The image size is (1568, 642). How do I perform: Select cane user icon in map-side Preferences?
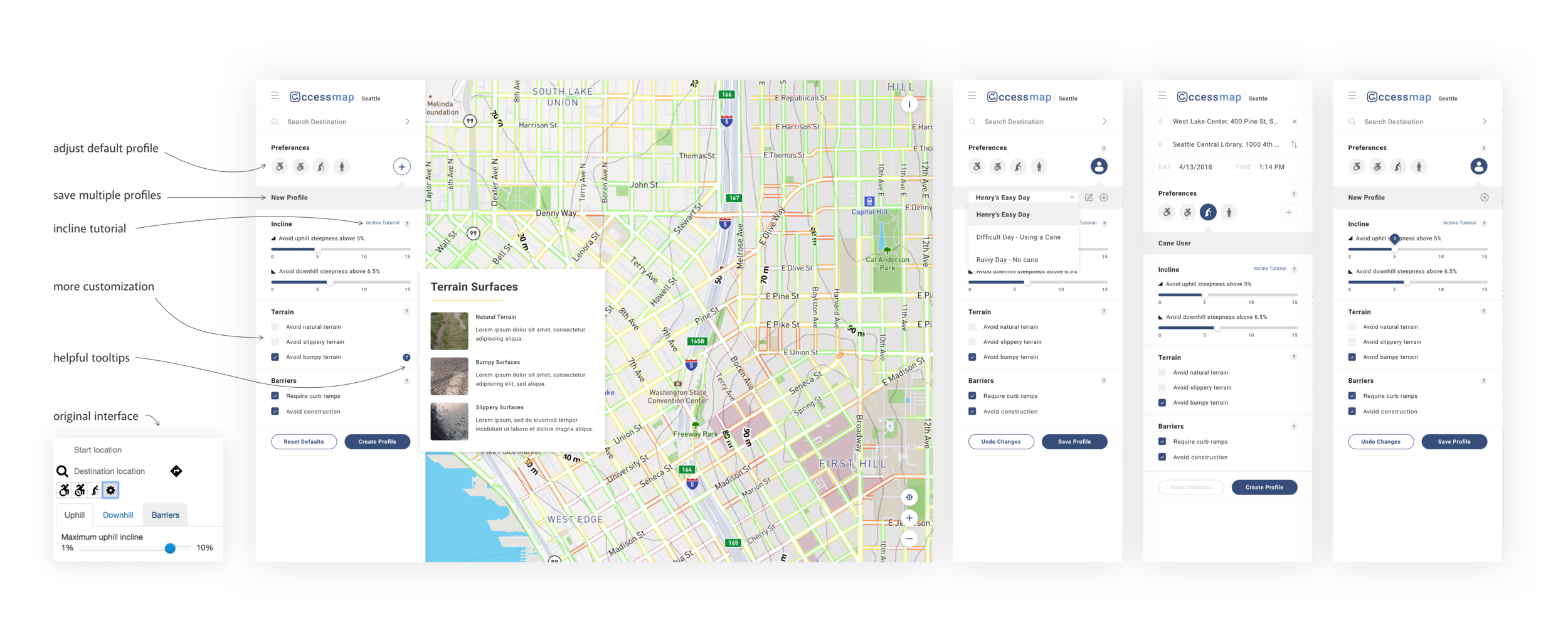(321, 166)
